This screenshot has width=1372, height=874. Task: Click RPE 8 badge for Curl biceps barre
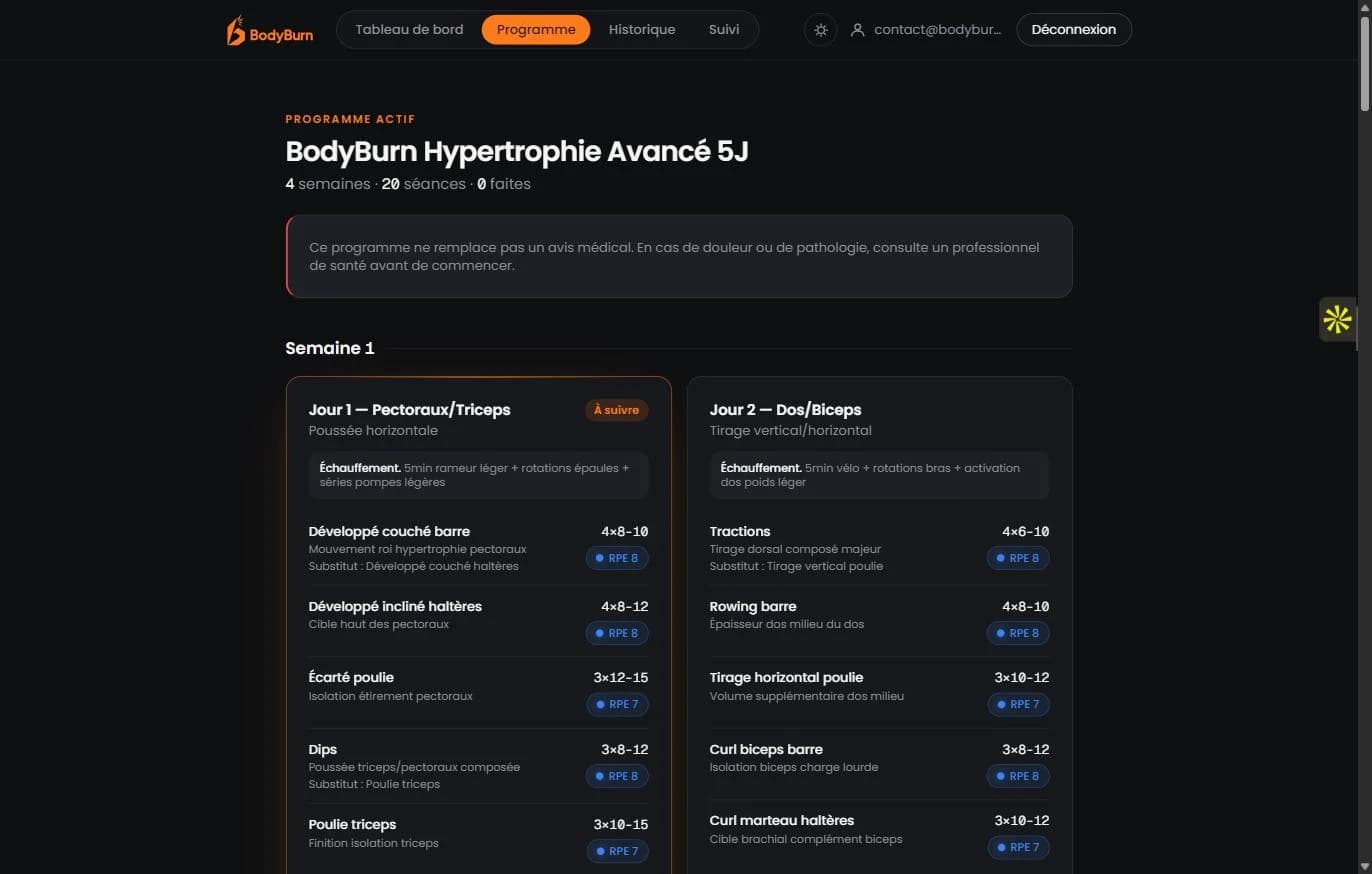1018,776
